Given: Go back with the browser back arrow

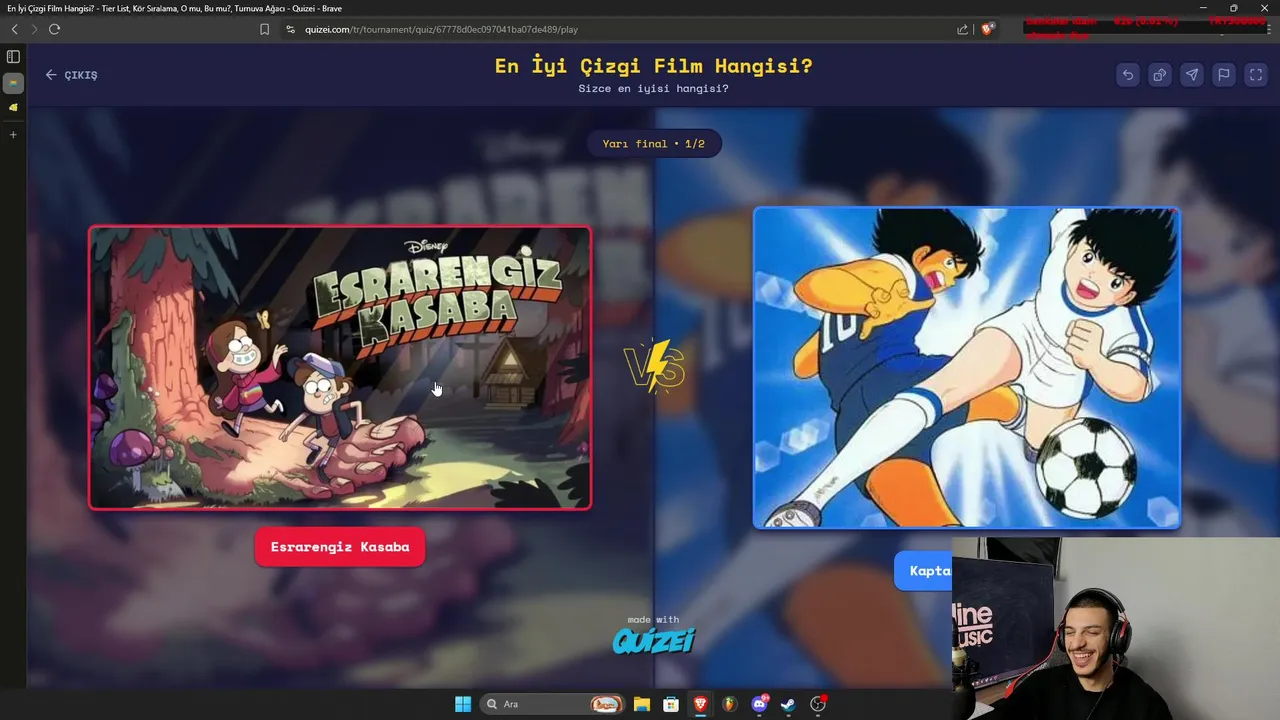Looking at the screenshot, I should [x=14, y=29].
